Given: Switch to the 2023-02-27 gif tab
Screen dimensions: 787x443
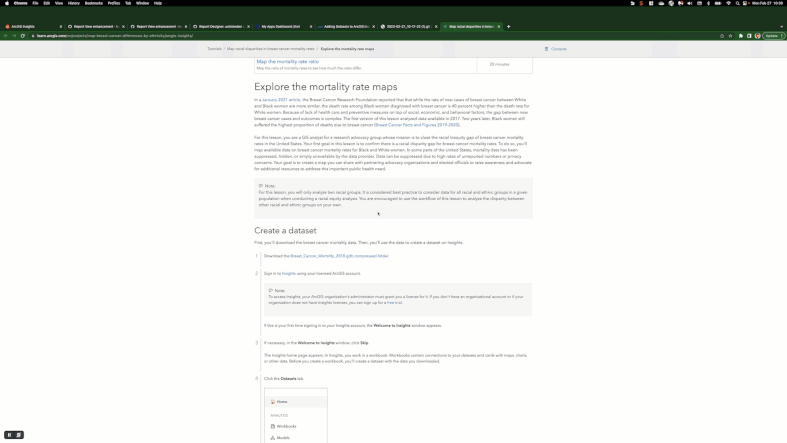Looking at the screenshot, I should pyautogui.click(x=407, y=27).
